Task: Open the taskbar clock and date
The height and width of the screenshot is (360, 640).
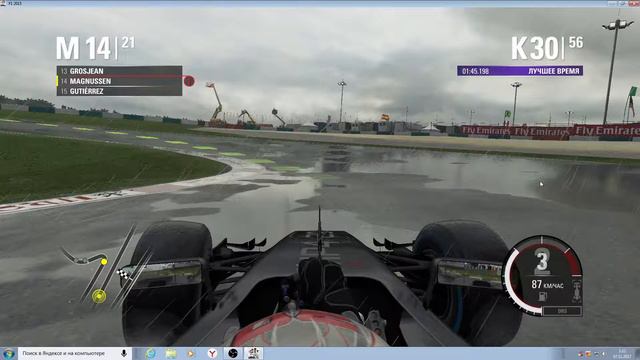Action: click(x=622, y=353)
